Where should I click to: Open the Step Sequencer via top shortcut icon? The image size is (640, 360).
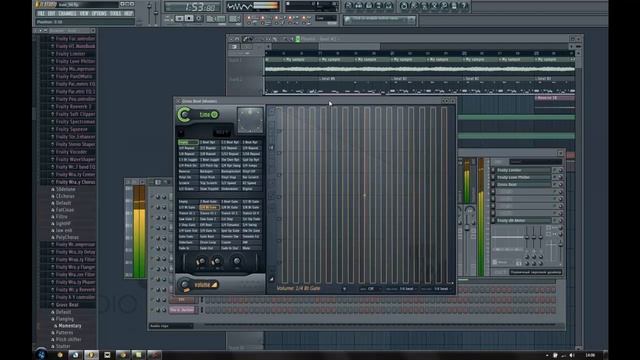click(359, 6)
